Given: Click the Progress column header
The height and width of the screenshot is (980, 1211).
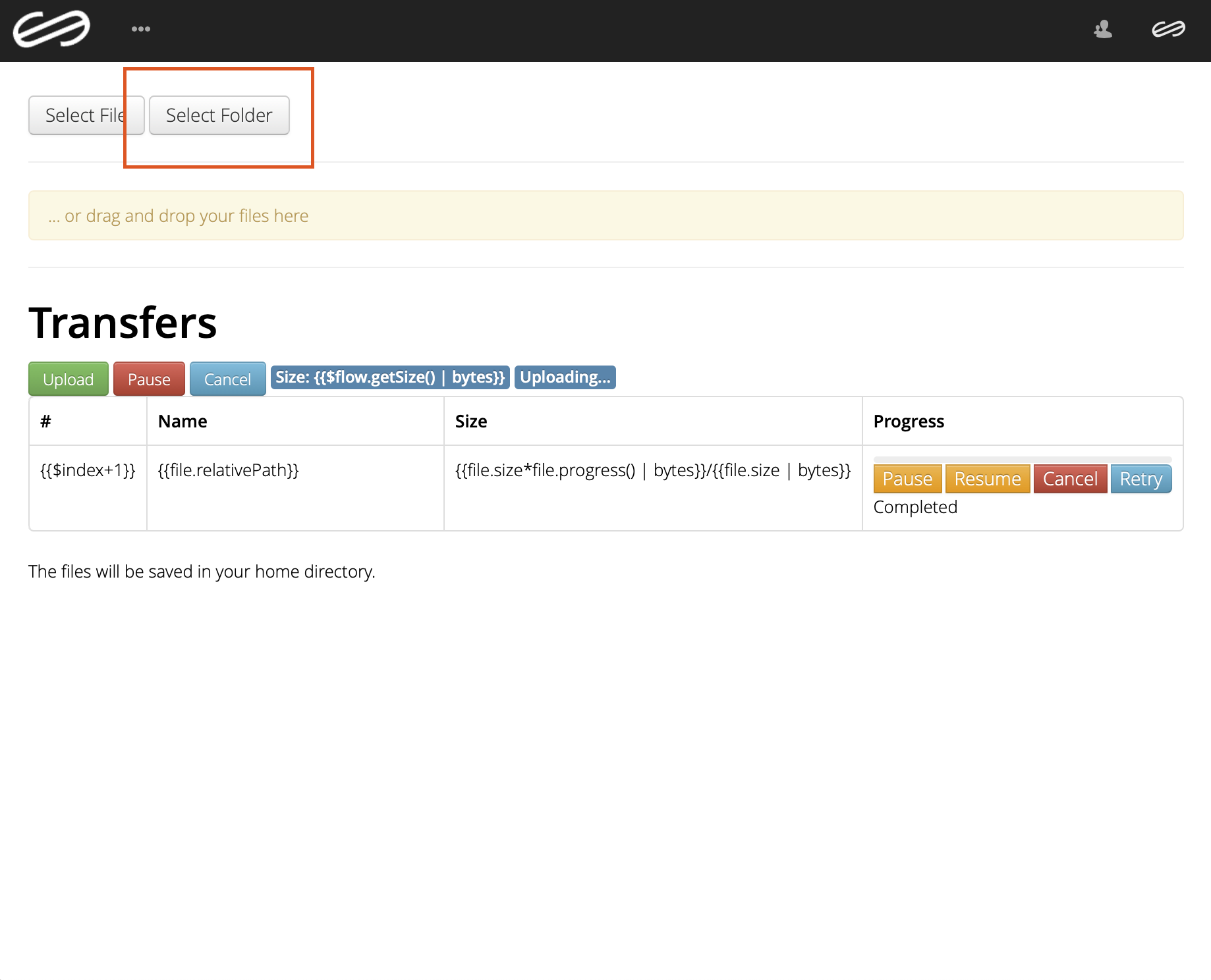Looking at the screenshot, I should [909, 421].
